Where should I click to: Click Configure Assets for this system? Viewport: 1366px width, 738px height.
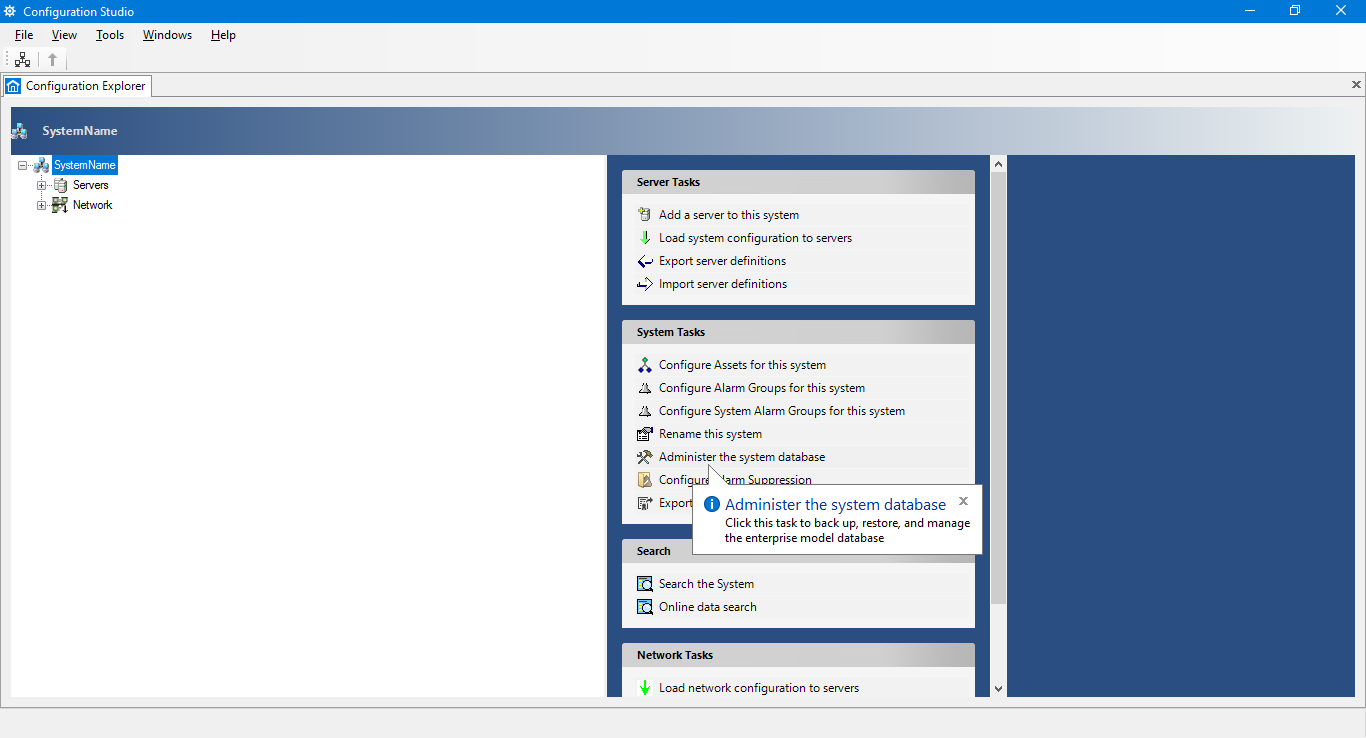tap(742, 365)
